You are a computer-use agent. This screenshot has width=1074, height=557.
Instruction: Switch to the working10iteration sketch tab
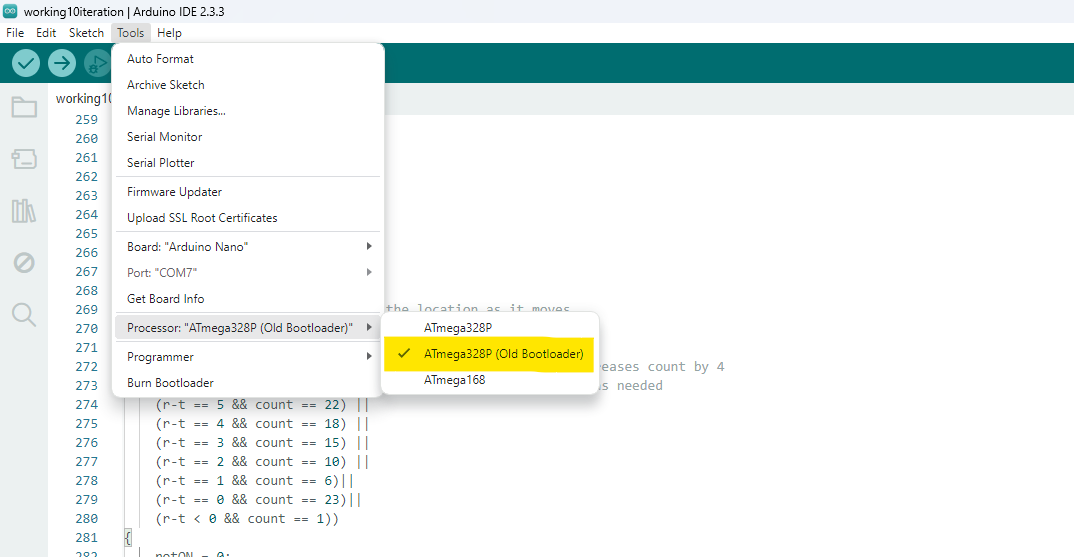click(x=82, y=99)
